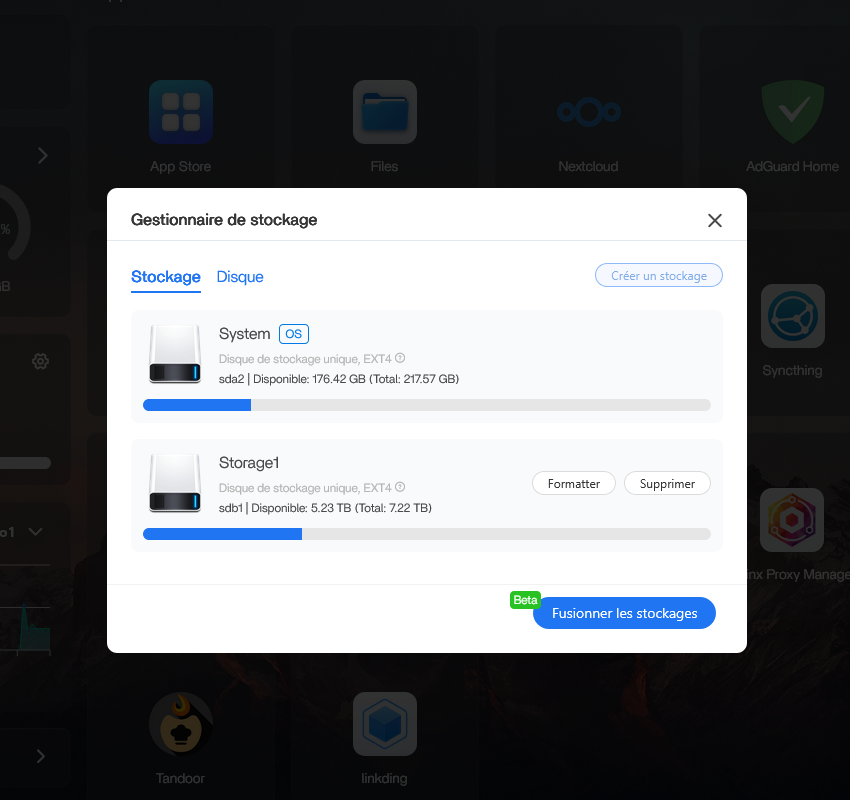Viewport: 850px width, 800px height.
Task: Open Nginx Proxy Manager icon
Action: [792, 520]
